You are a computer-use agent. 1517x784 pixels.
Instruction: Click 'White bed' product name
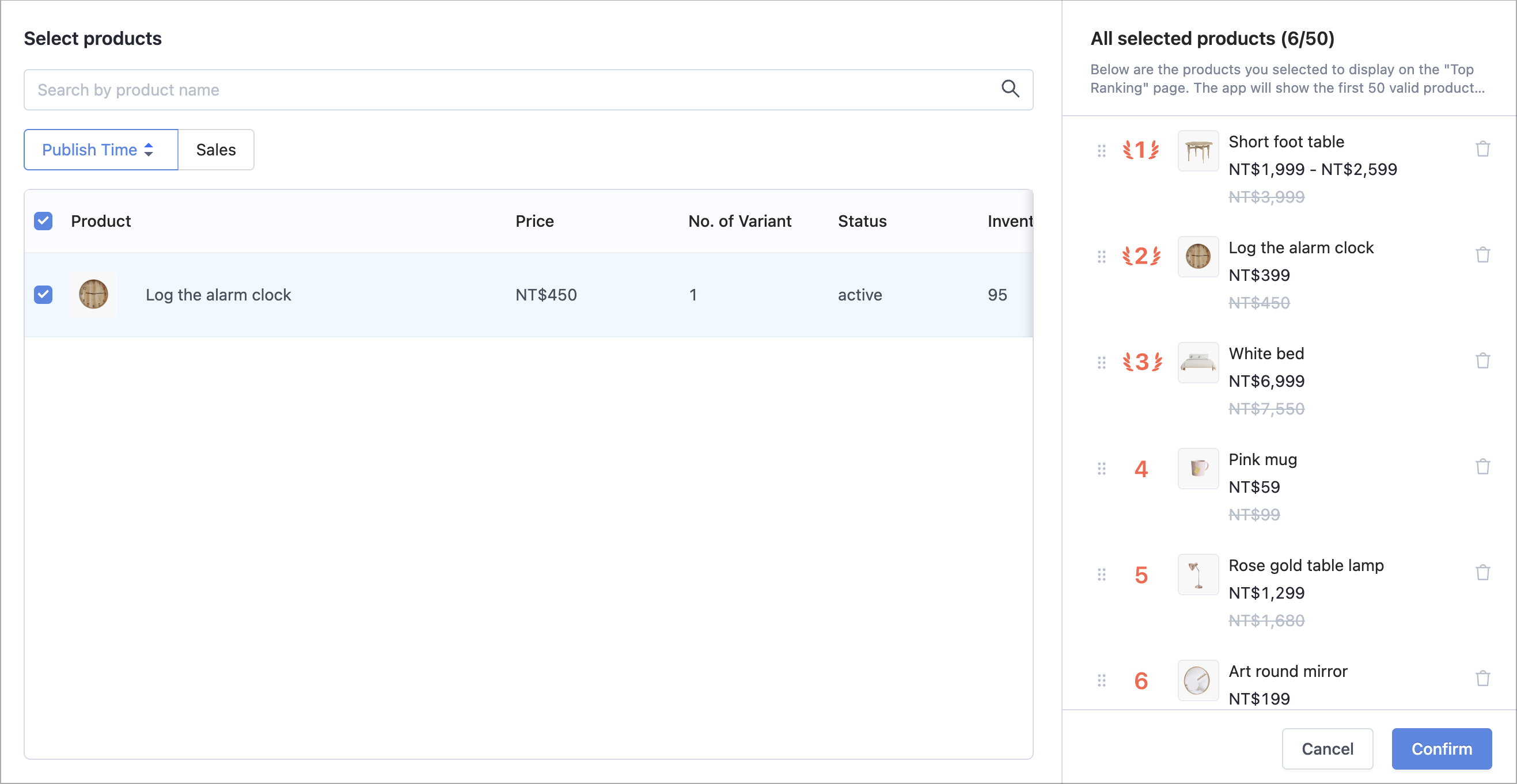point(1265,353)
